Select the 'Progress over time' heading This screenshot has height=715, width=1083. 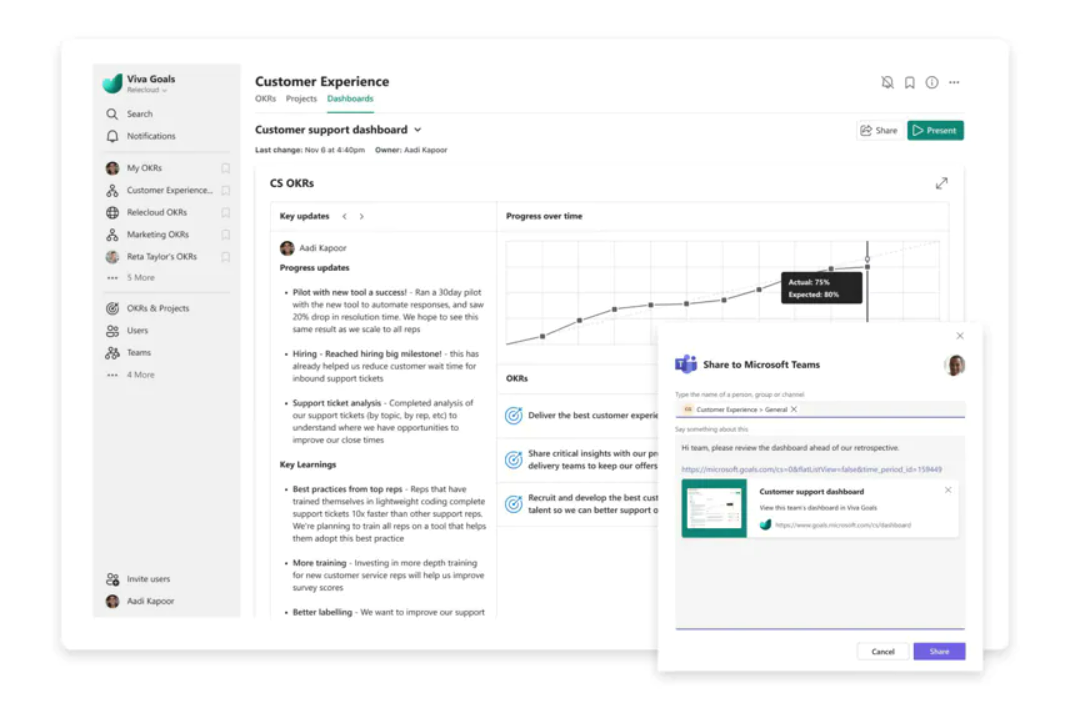tap(544, 216)
